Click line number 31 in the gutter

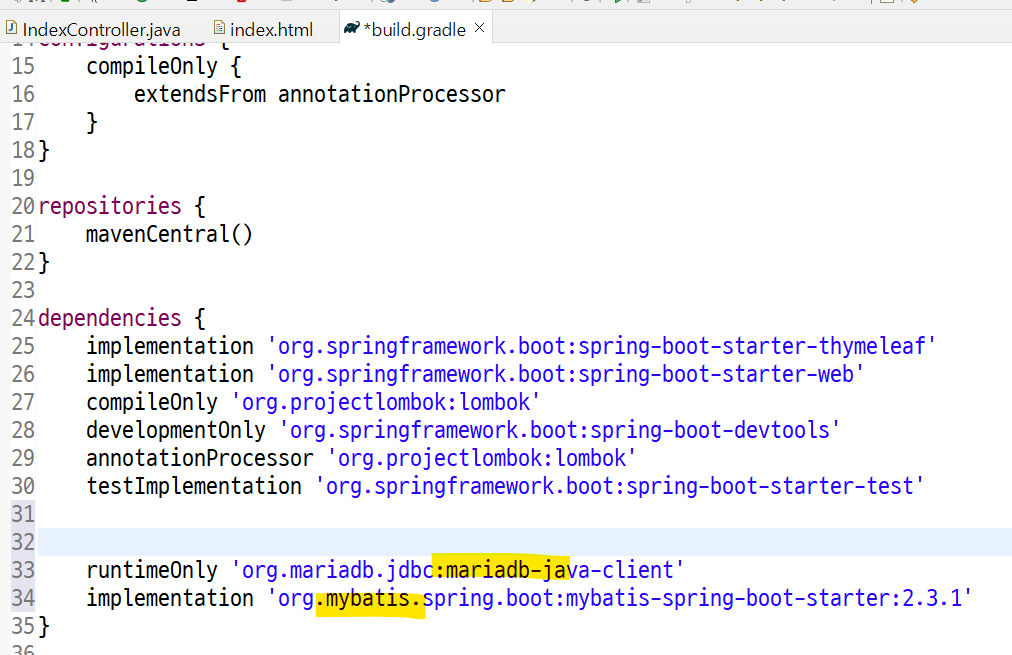(x=23, y=514)
